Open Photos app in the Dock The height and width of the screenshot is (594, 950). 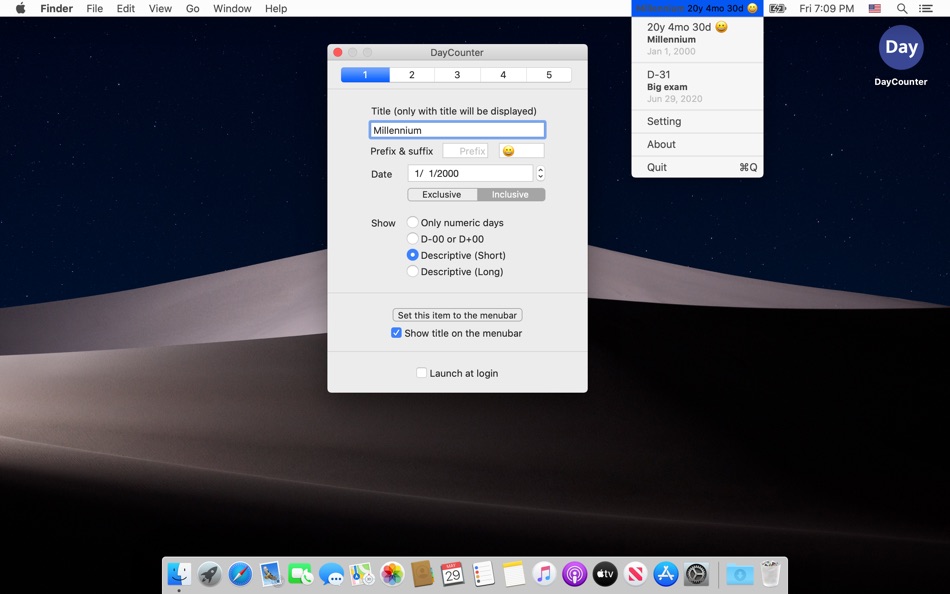(x=392, y=573)
